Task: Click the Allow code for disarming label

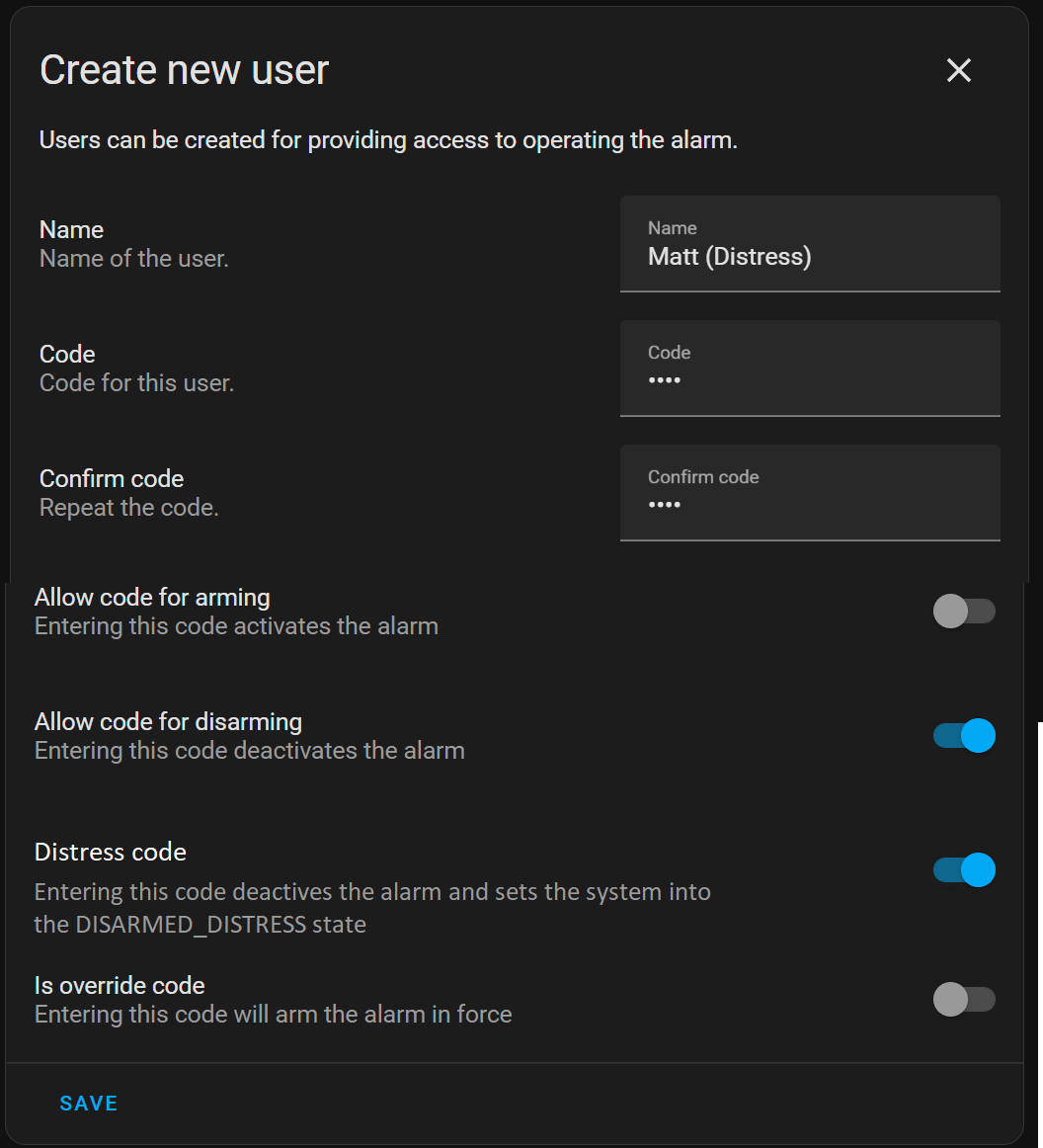Action: coord(168,721)
